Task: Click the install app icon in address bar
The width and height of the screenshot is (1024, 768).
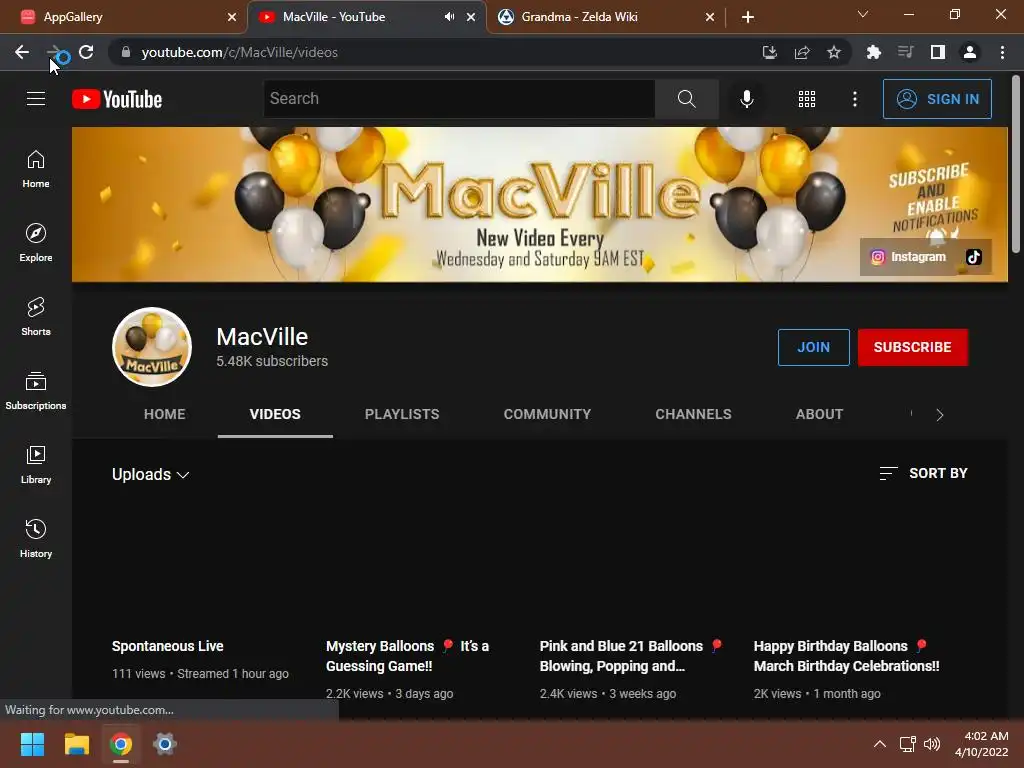Action: click(x=770, y=52)
